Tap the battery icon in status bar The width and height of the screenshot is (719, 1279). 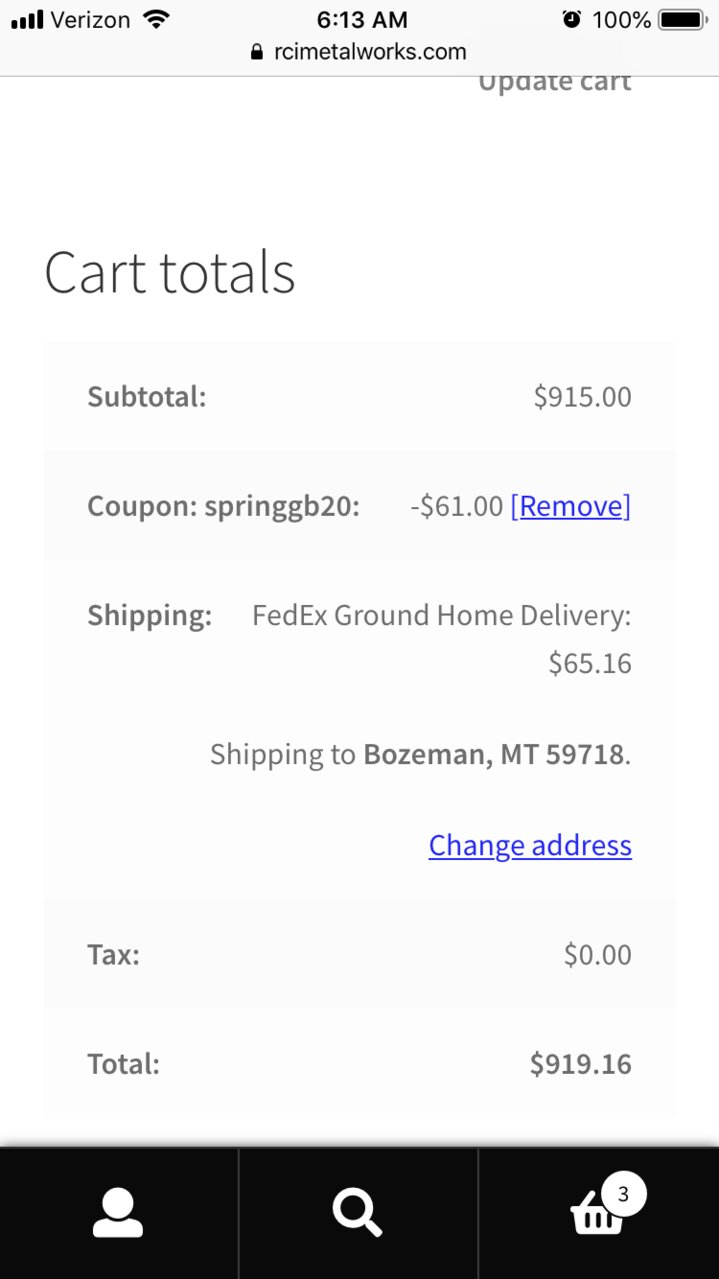point(683,19)
